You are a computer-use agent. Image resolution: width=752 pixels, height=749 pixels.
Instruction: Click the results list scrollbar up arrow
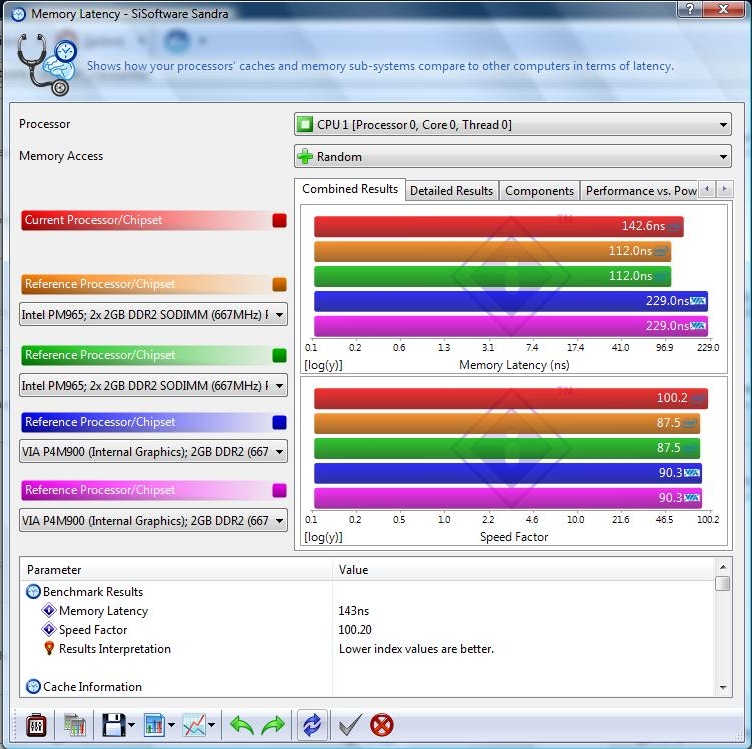[x=723, y=567]
